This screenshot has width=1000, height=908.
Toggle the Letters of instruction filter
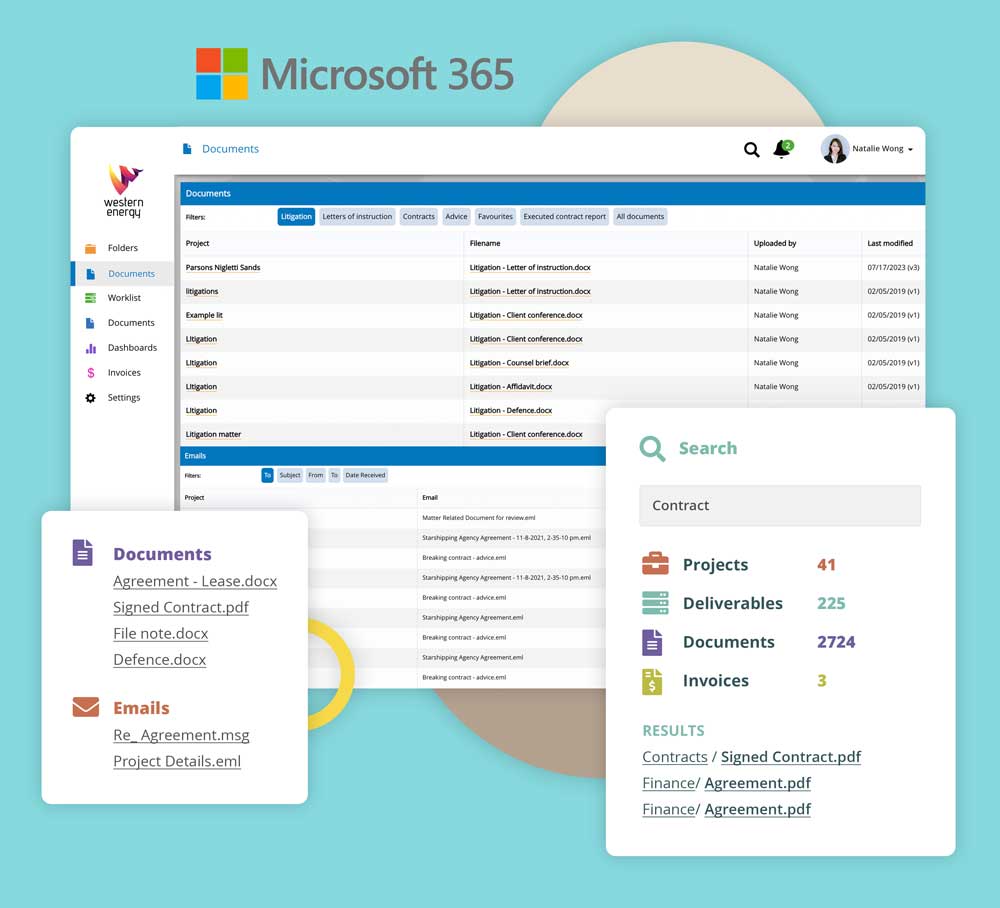[357, 217]
